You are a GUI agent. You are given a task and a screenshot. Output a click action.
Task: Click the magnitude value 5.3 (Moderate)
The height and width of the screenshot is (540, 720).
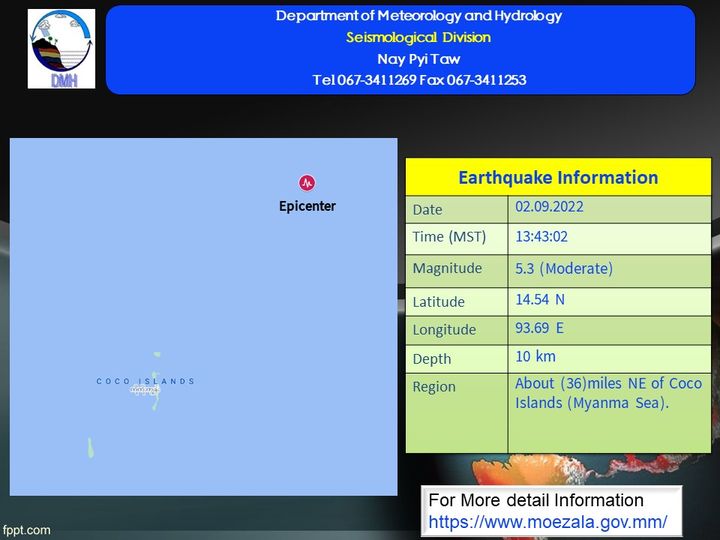click(564, 268)
